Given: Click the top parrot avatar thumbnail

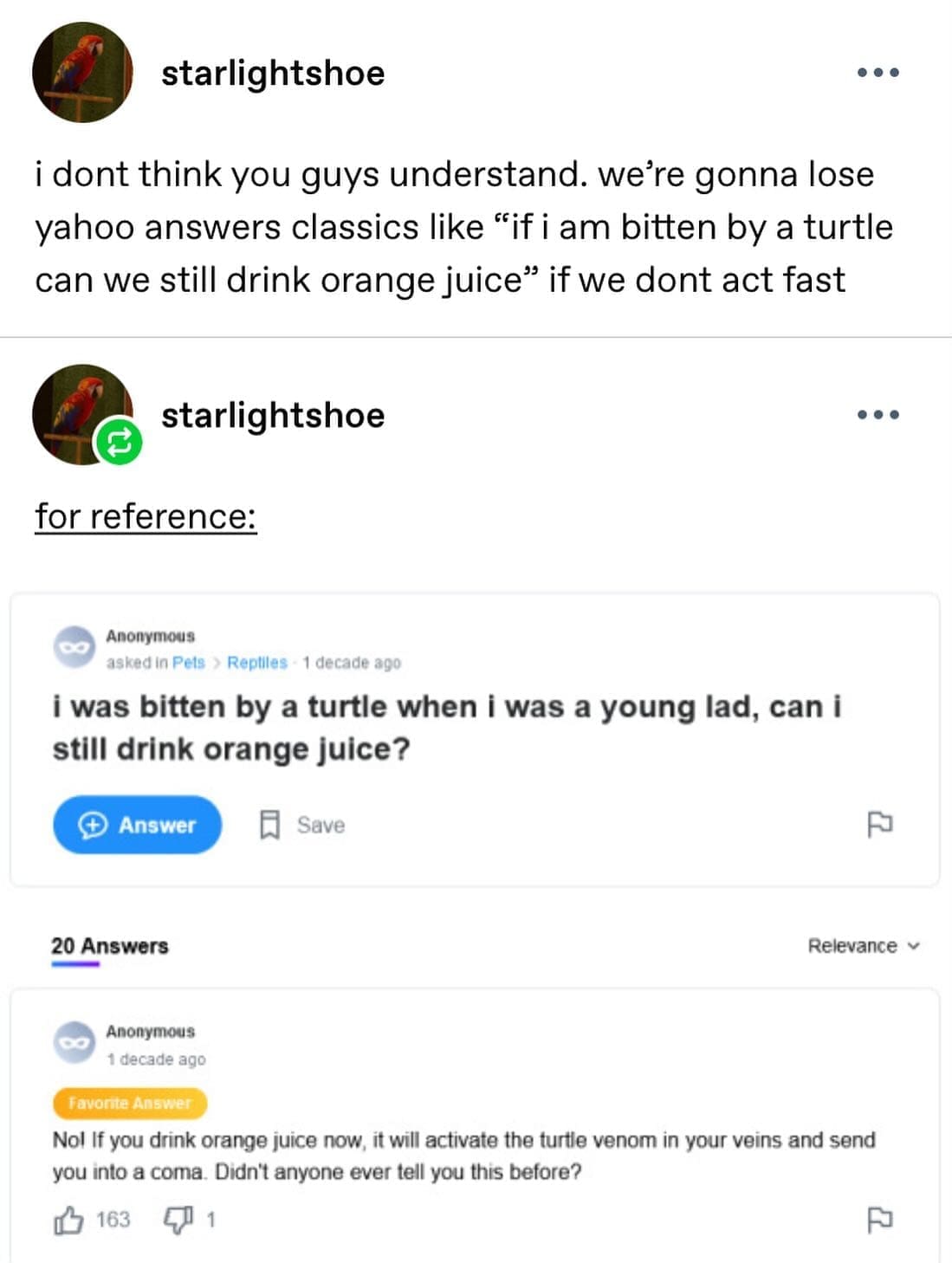Looking at the screenshot, I should (x=82, y=73).
